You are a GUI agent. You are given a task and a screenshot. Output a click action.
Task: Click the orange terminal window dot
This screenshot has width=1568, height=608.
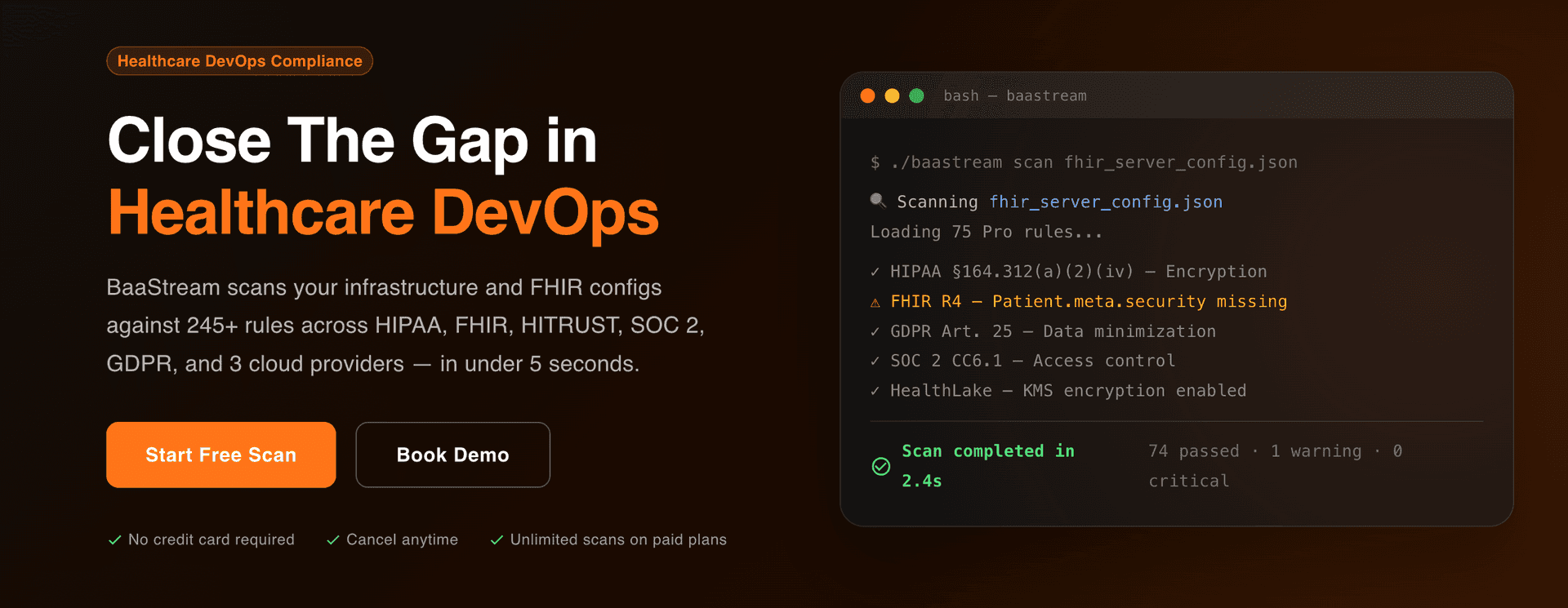[x=868, y=95]
